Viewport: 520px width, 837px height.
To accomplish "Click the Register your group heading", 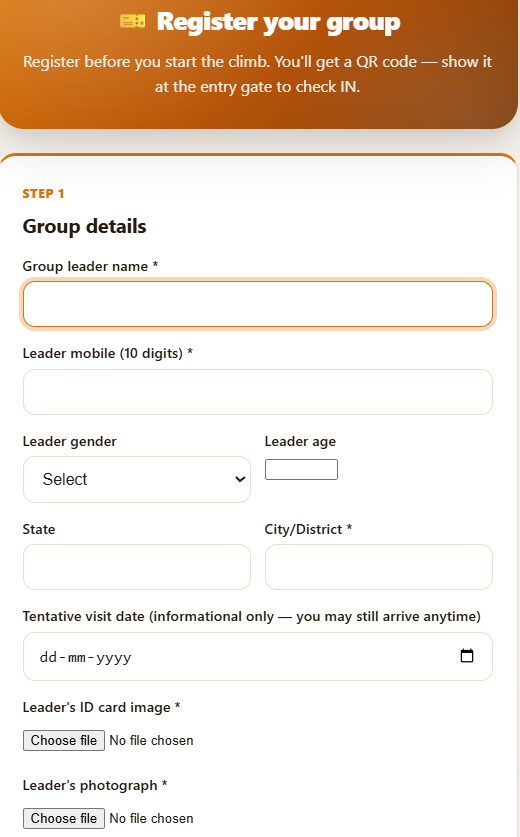I will click(278, 22).
